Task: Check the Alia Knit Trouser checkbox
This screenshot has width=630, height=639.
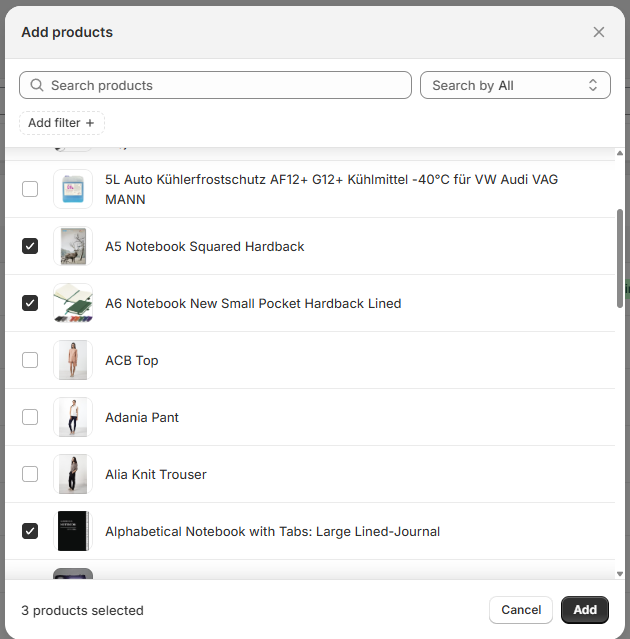Action: [30, 474]
